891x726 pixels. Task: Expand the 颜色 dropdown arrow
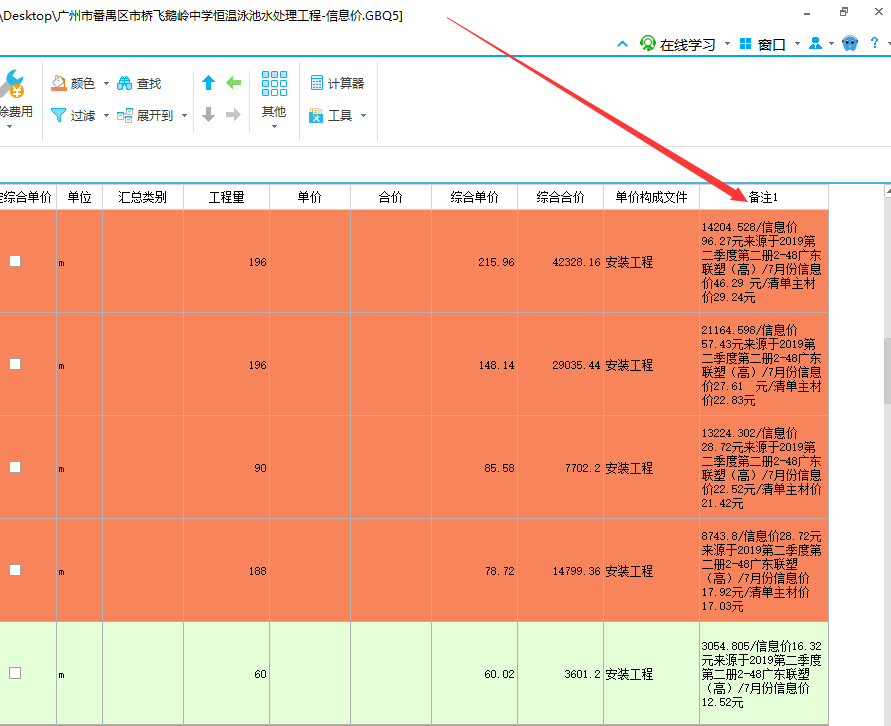point(106,84)
